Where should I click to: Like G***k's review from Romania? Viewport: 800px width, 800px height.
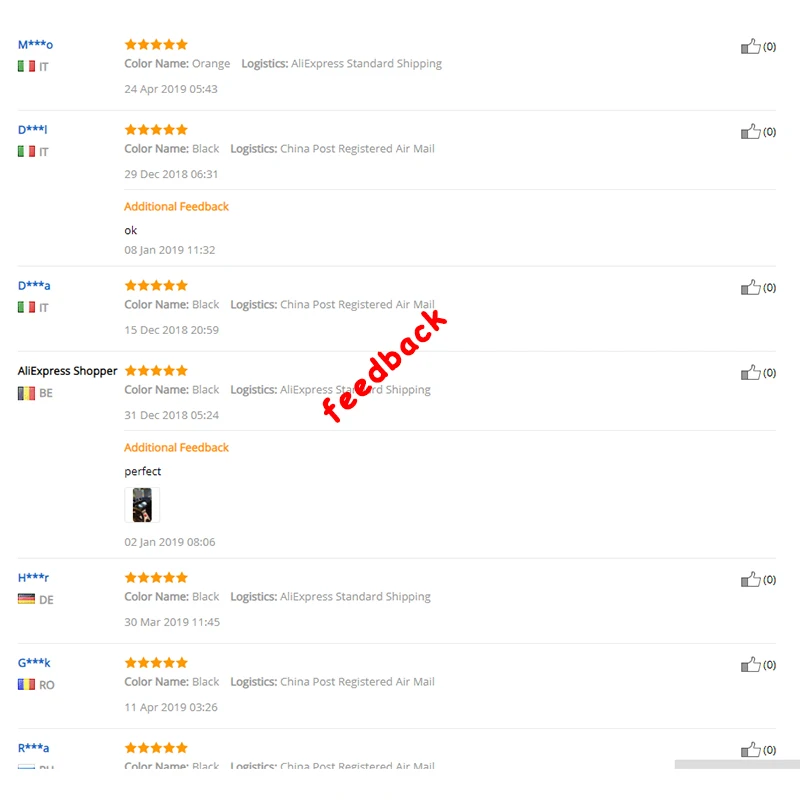tap(751, 665)
